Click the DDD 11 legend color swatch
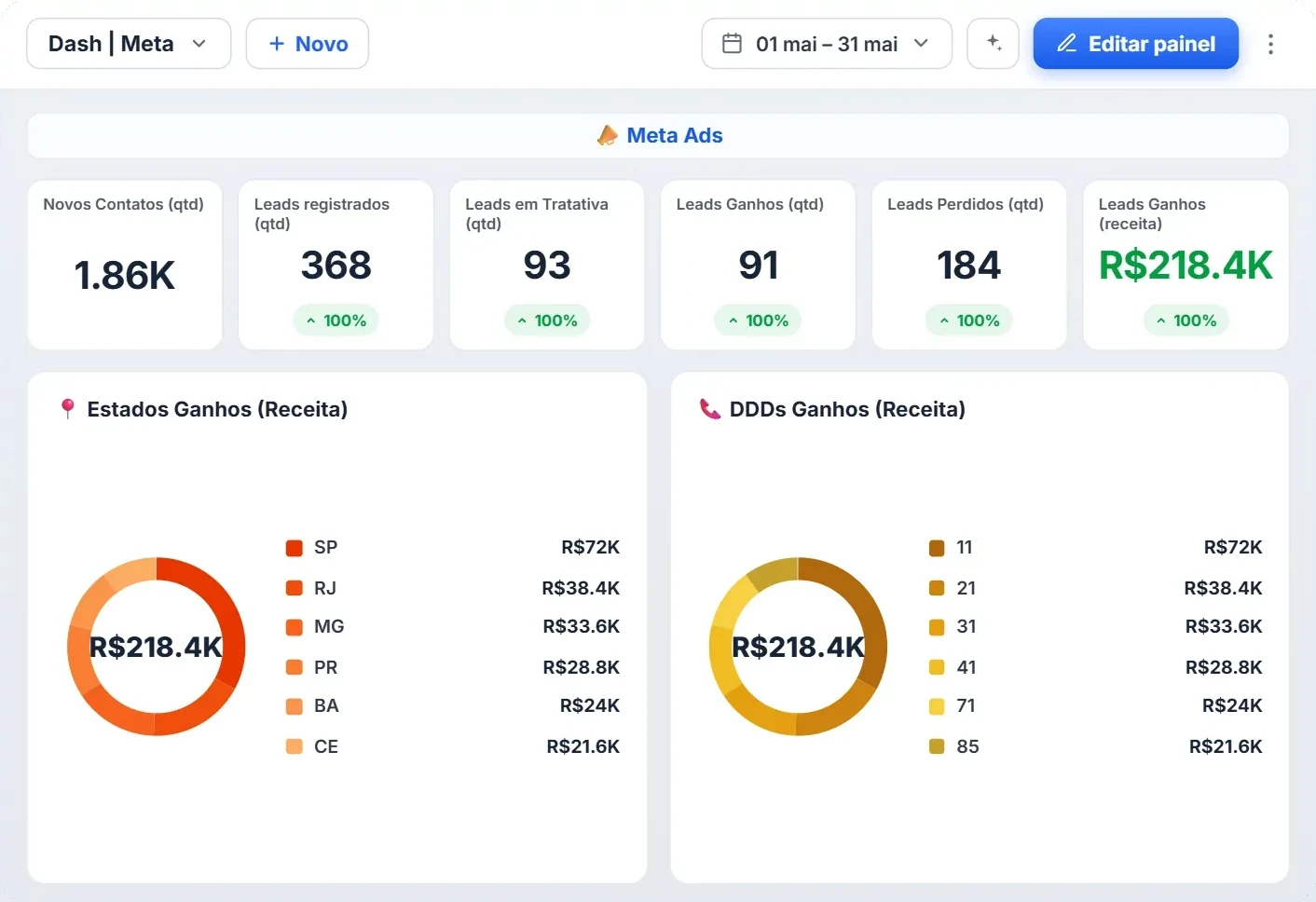Image resolution: width=1316 pixels, height=902 pixels. 938,548
